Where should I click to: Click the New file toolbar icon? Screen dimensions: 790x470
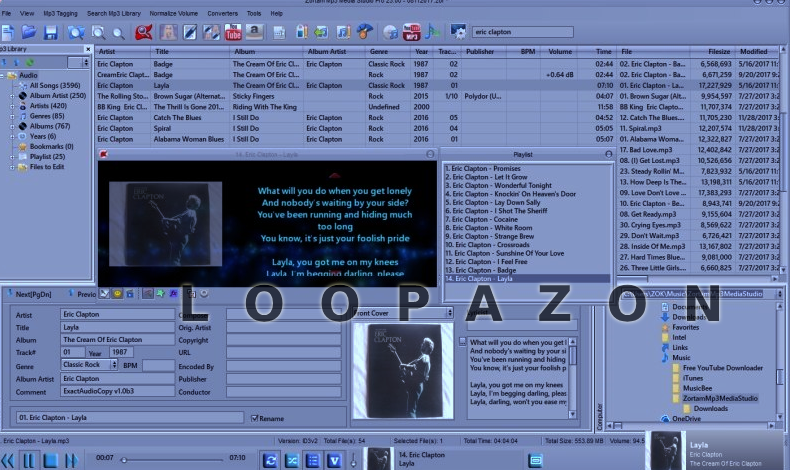pyautogui.click(x=8, y=33)
